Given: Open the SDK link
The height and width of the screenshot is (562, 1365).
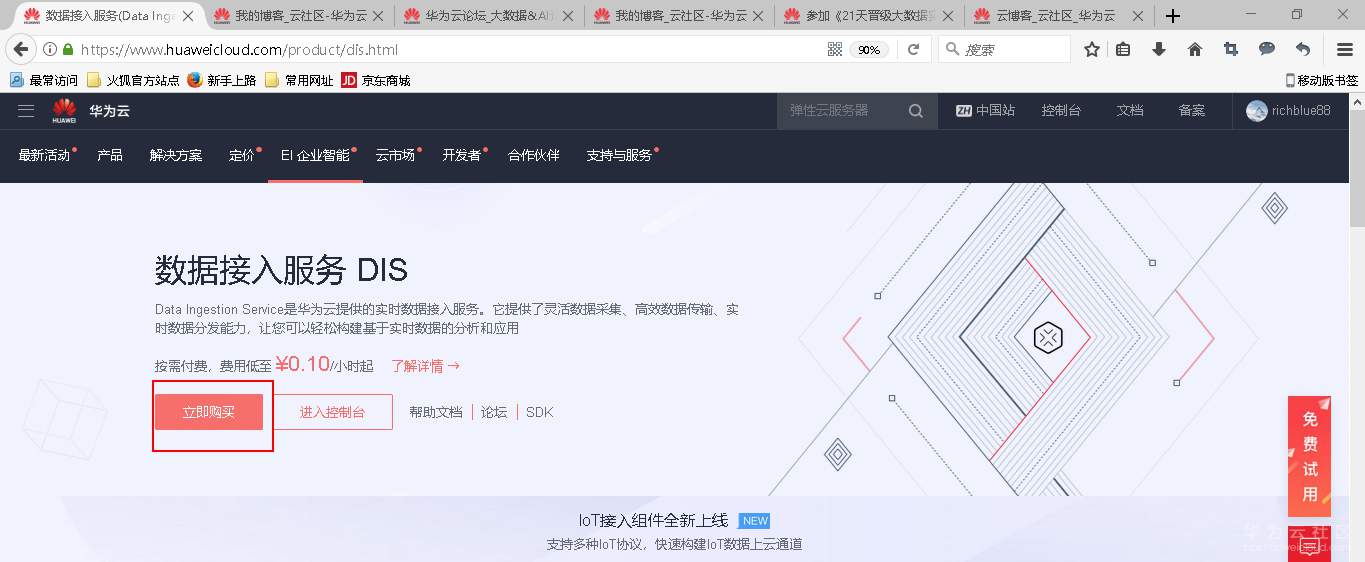Looking at the screenshot, I should coord(539,412).
